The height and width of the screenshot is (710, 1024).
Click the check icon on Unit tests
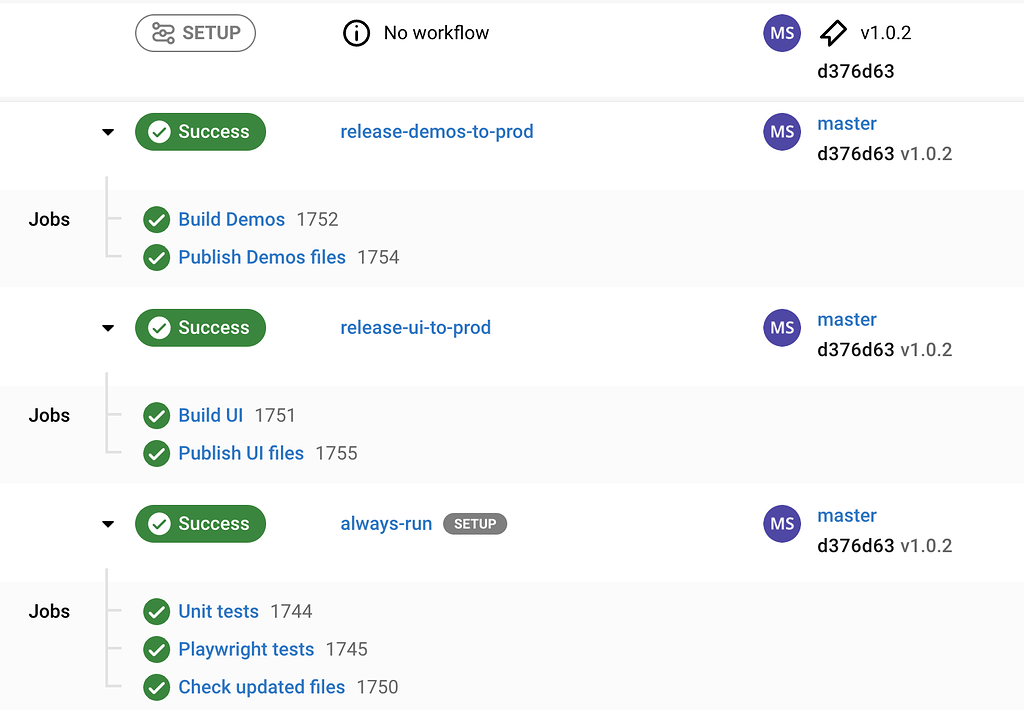(157, 611)
